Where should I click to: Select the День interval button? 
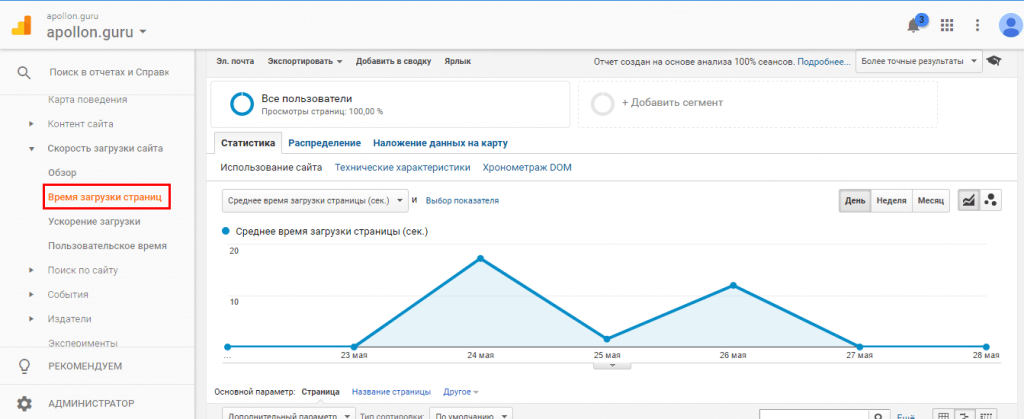coord(855,201)
